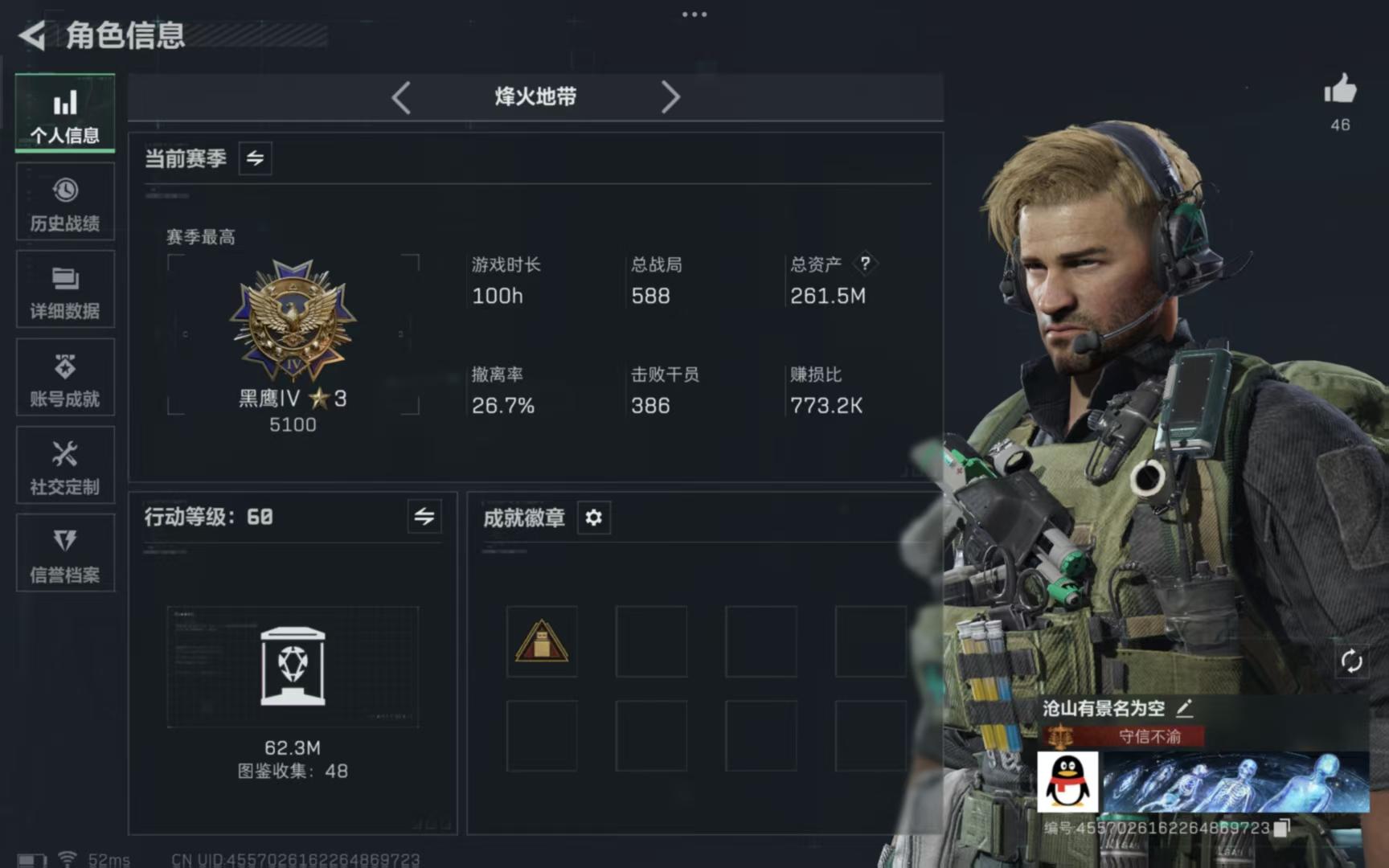Open the 信誉档案 credit record
Viewport: 1389px width, 868px height.
(65, 554)
